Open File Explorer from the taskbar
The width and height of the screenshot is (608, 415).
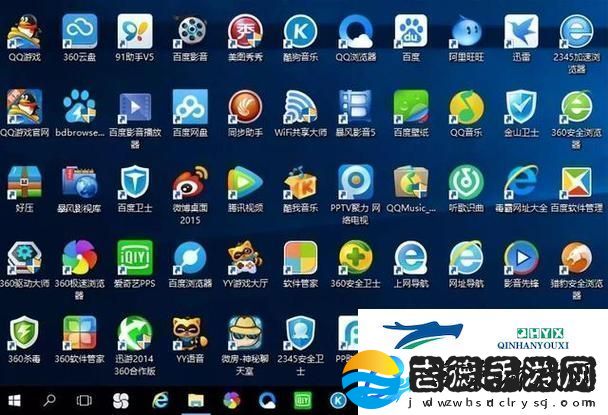point(196,401)
